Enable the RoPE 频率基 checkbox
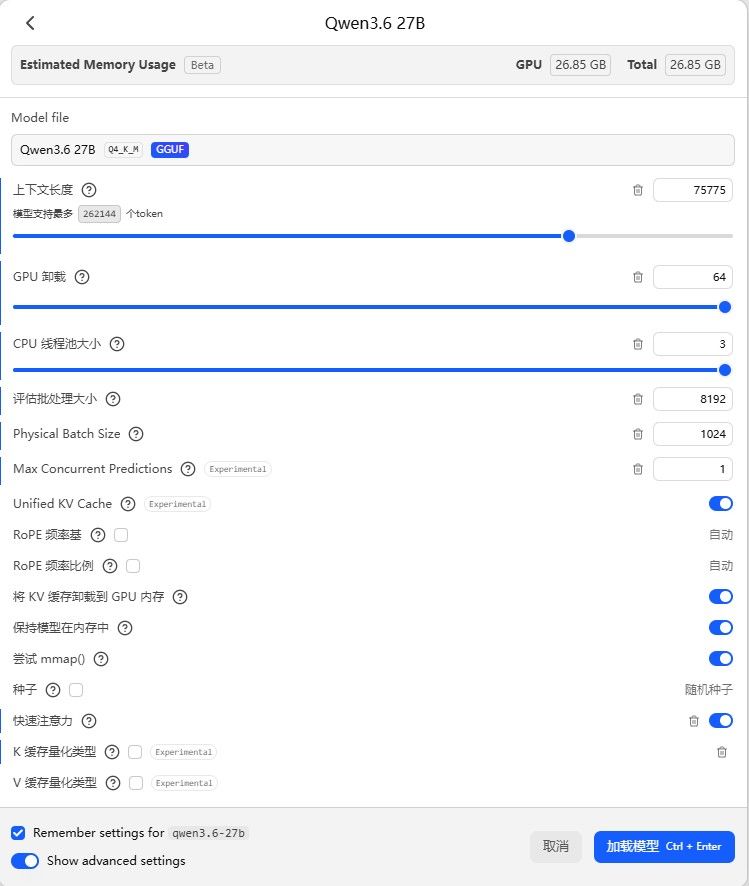749x886 pixels. coord(121,535)
